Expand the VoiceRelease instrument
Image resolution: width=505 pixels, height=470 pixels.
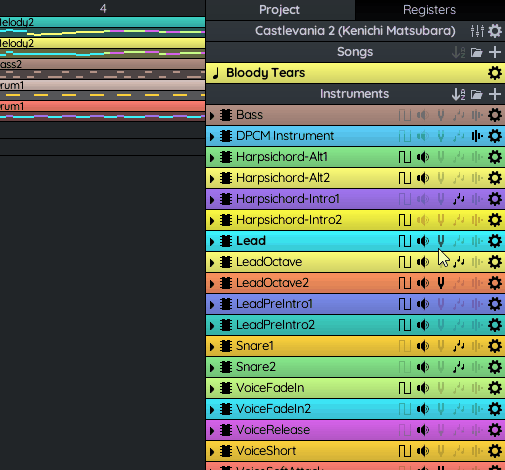tap(212, 430)
